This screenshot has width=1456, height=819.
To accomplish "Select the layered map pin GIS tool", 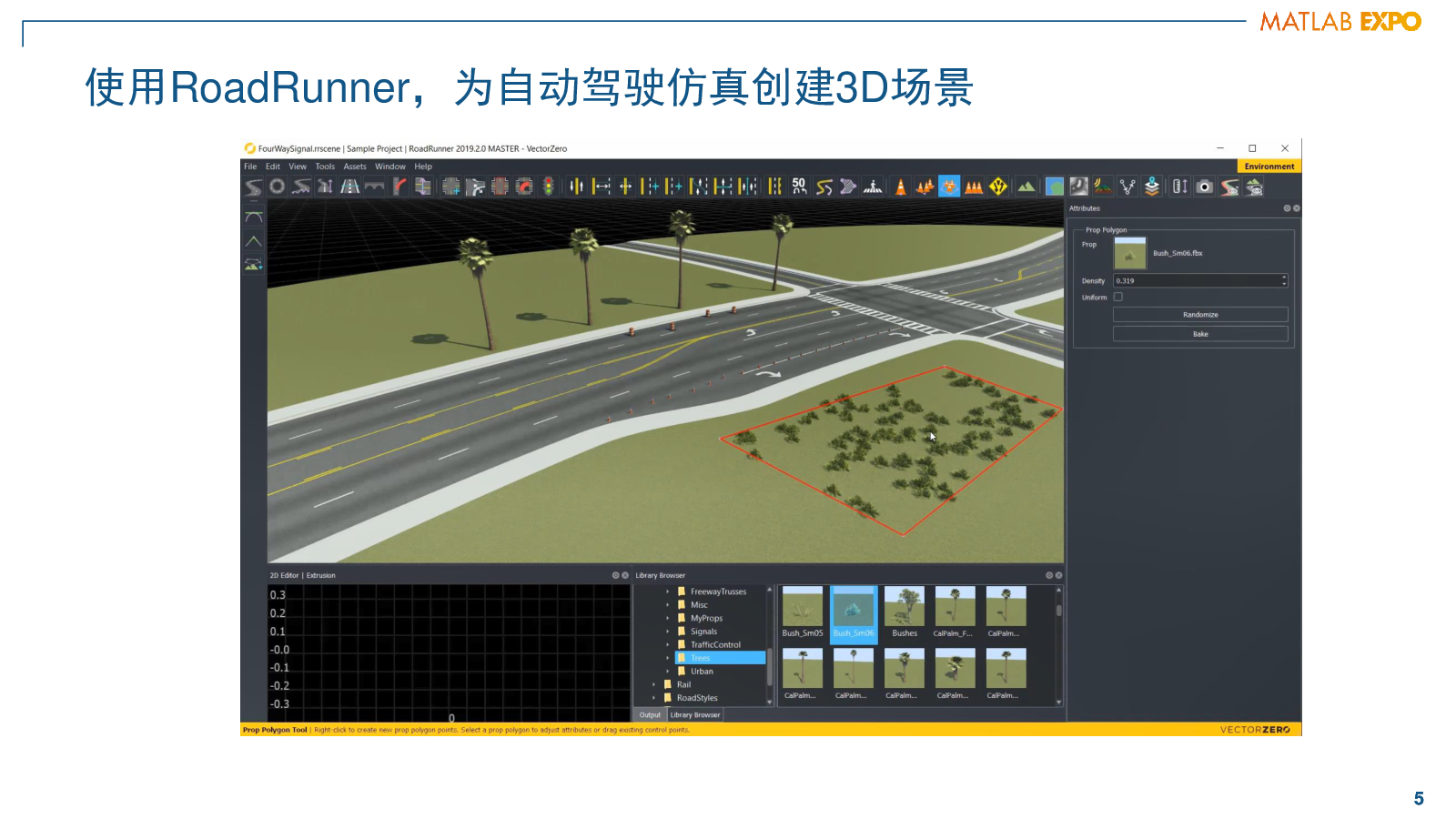I will 1152,187.
